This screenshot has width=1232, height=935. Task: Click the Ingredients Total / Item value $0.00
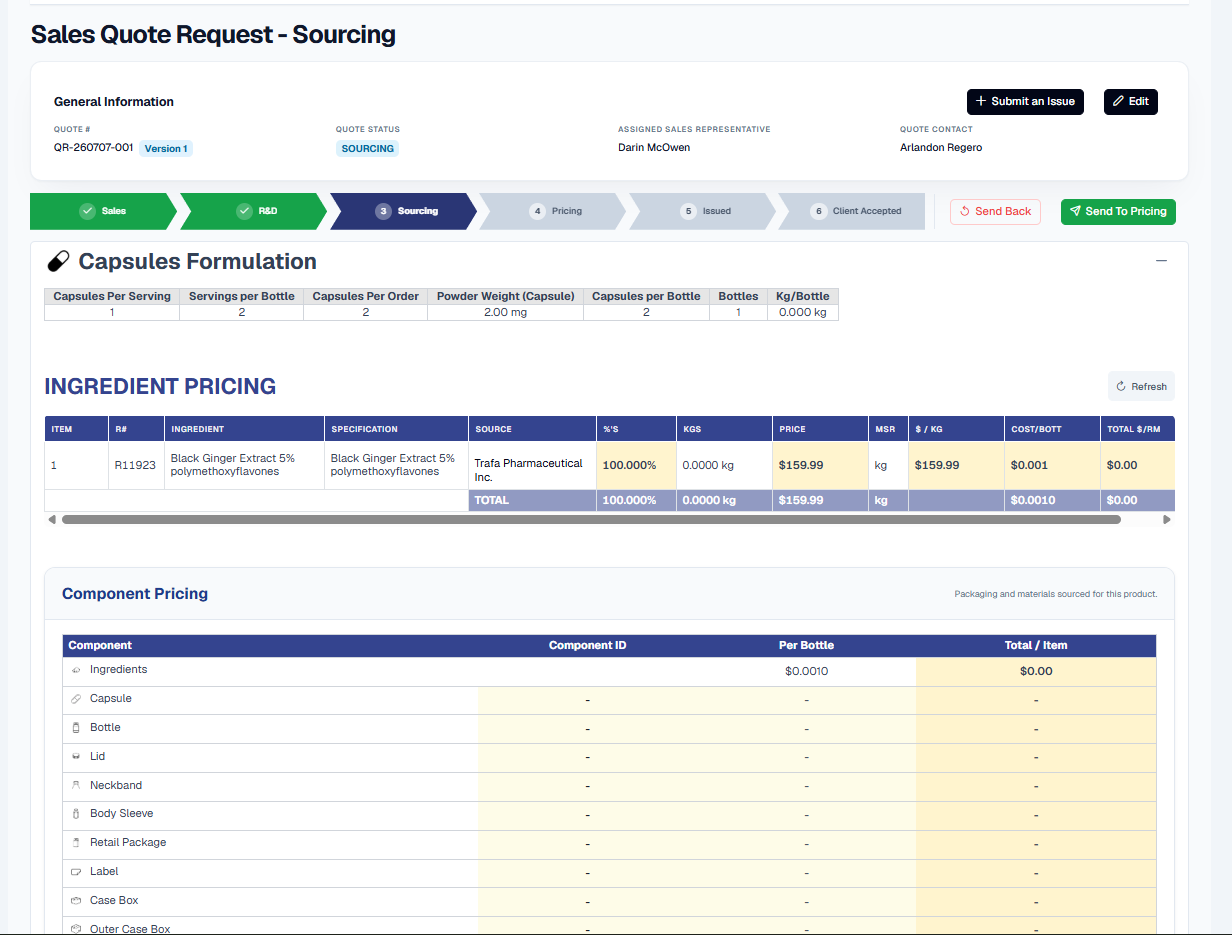pos(1036,671)
